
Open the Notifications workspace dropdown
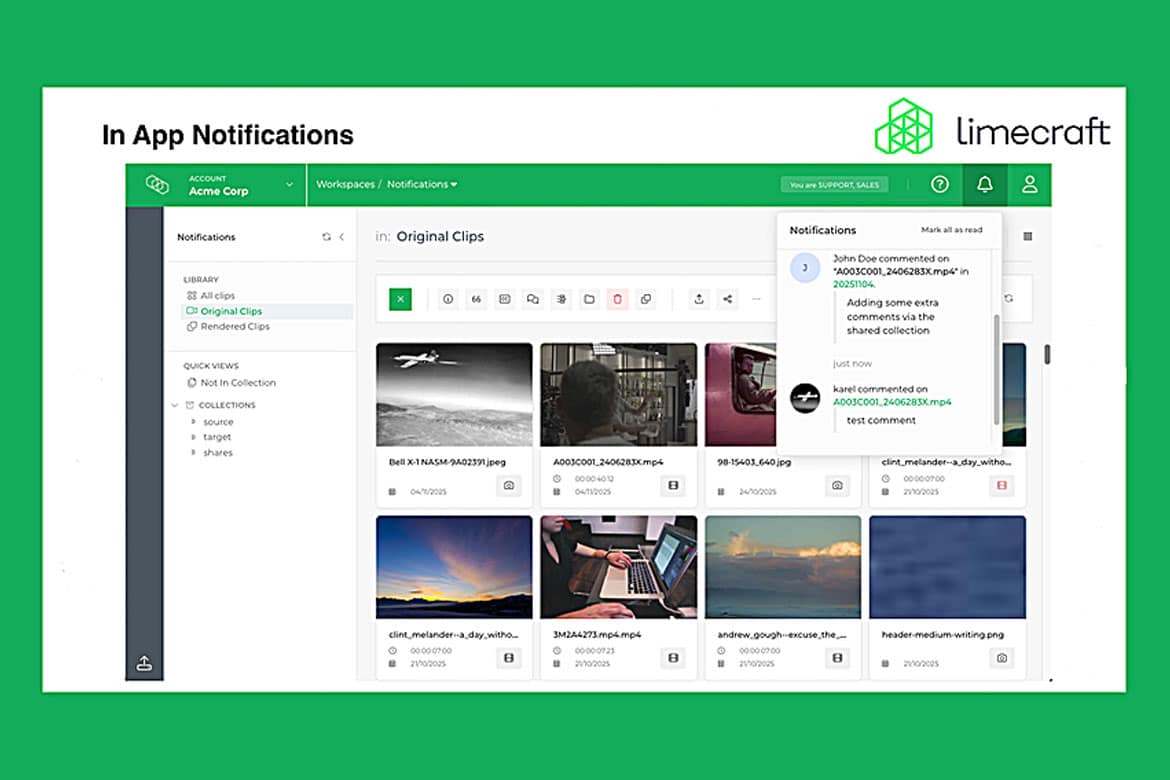click(422, 185)
